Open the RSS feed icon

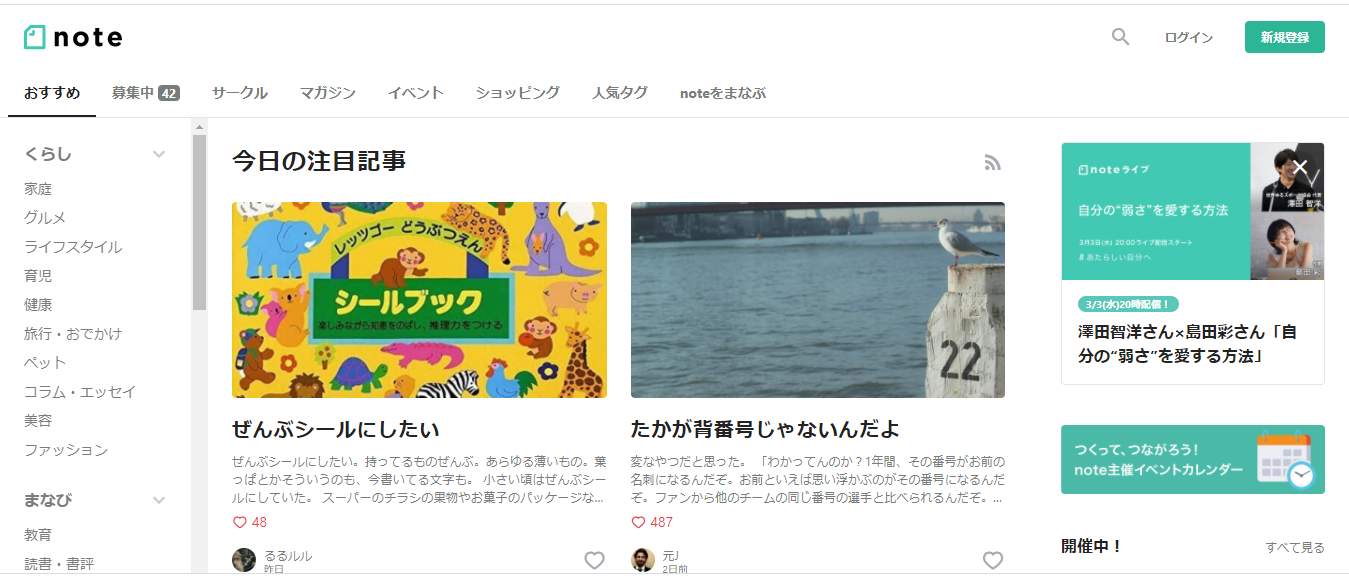point(992,162)
